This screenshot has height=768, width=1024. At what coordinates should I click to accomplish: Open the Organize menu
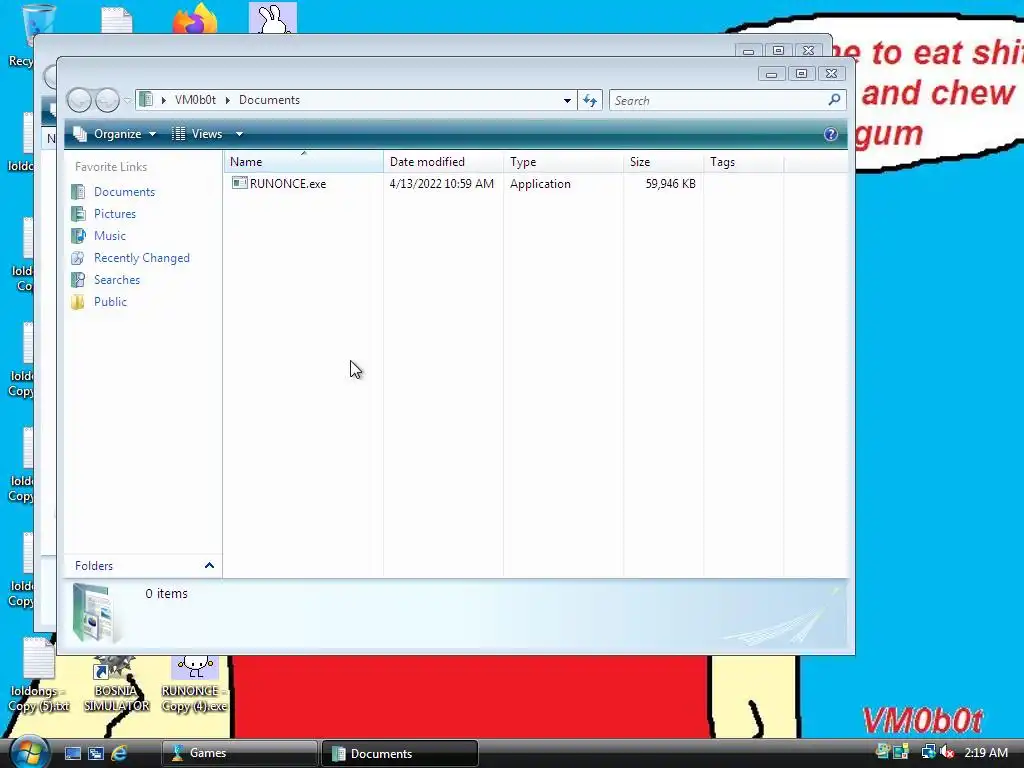(115, 134)
